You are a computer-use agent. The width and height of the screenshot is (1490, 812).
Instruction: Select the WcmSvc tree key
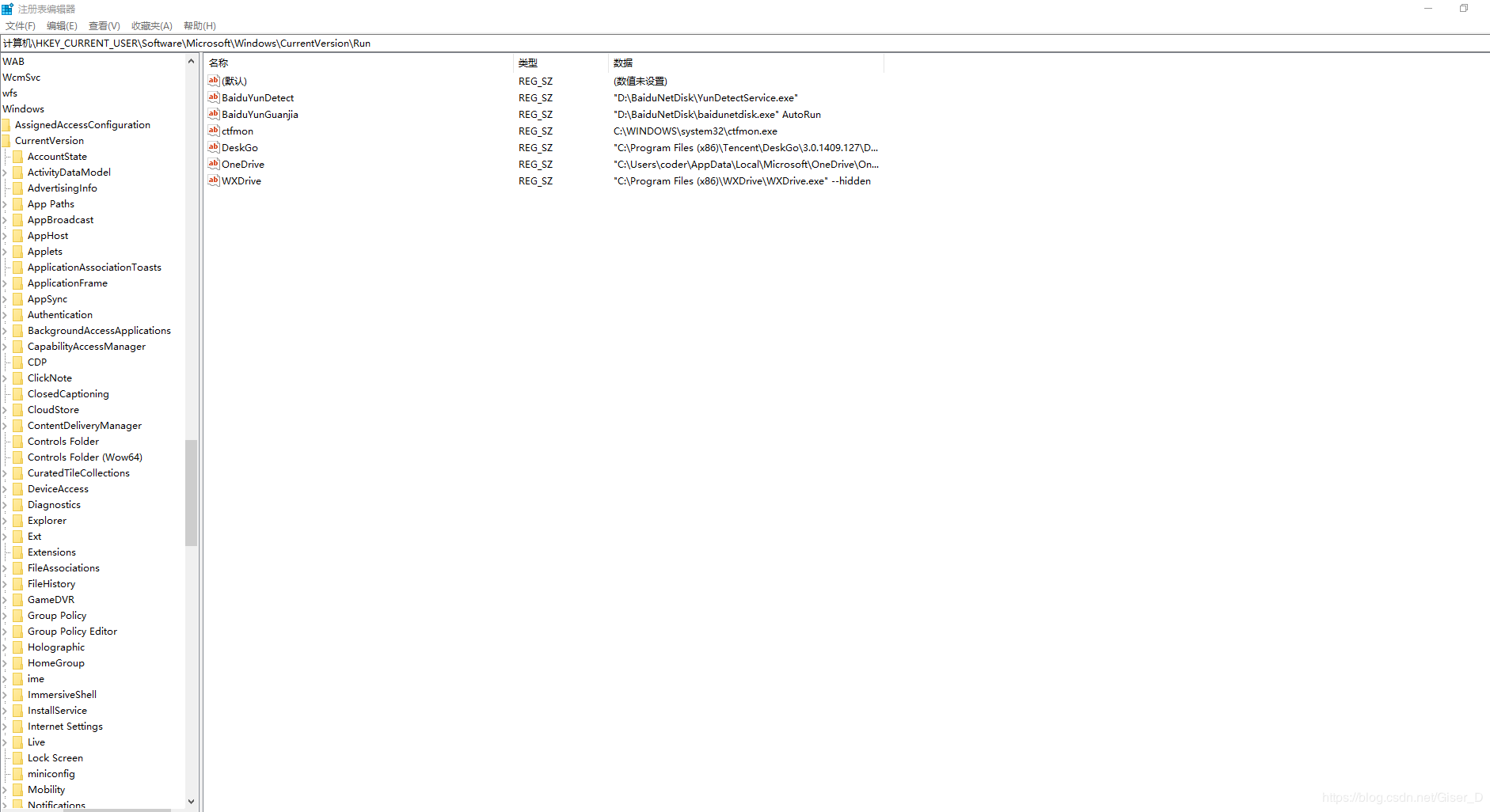pyautogui.click(x=21, y=78)
